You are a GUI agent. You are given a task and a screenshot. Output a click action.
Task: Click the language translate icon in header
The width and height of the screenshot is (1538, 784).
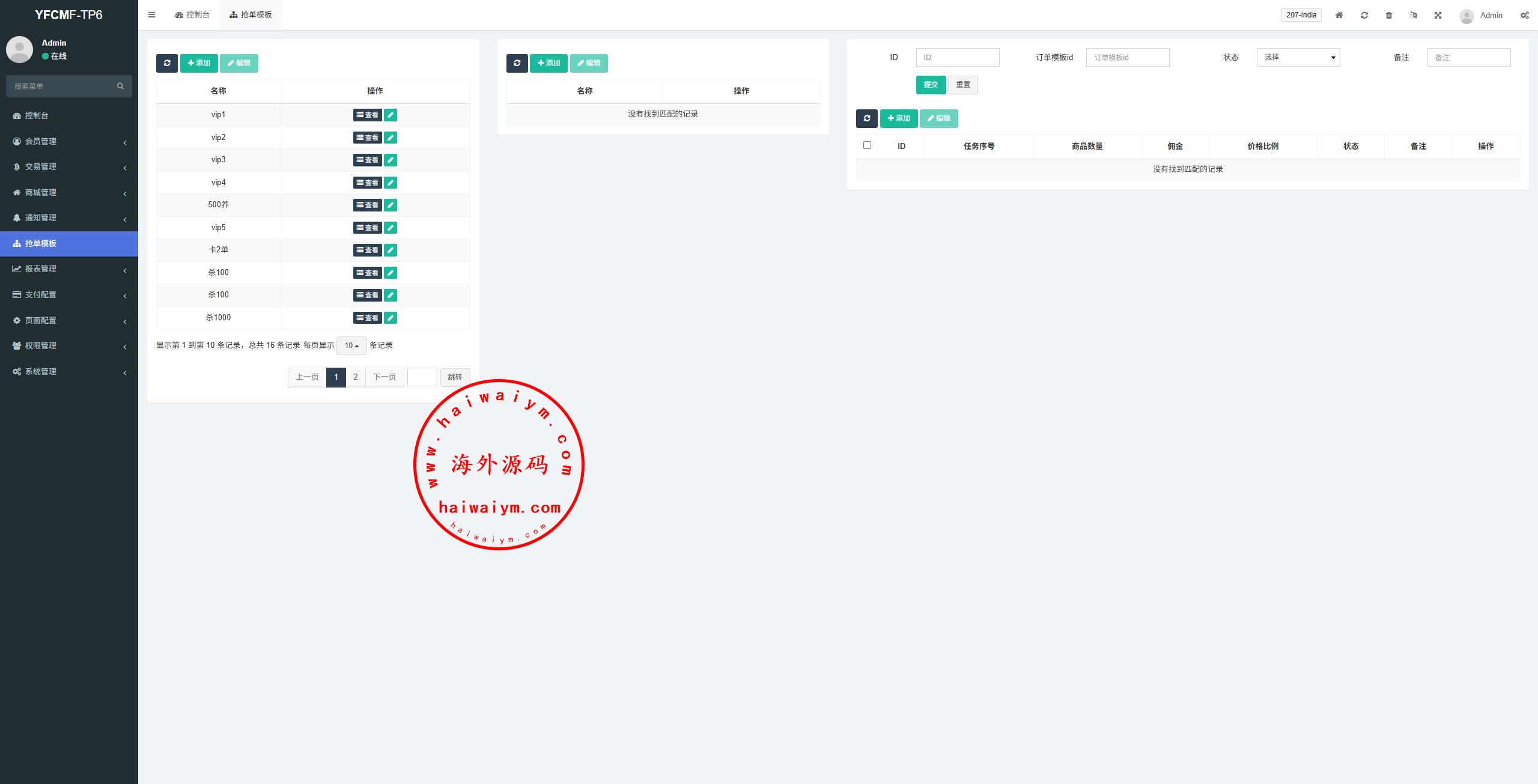coord(1414,15)
